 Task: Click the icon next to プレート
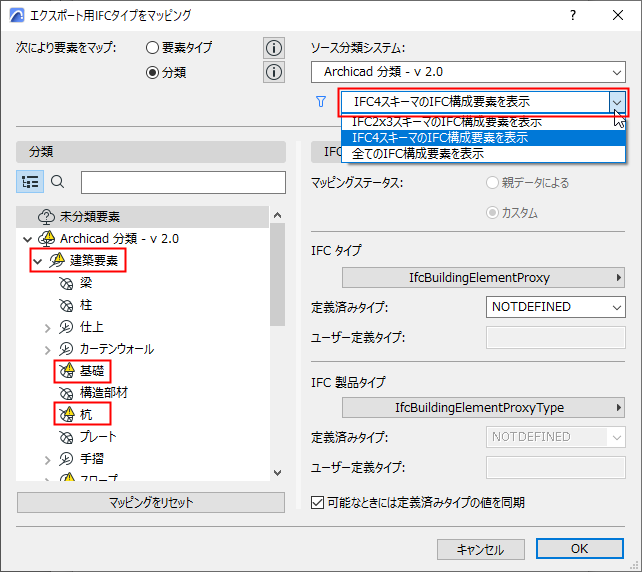click(66, 437)
